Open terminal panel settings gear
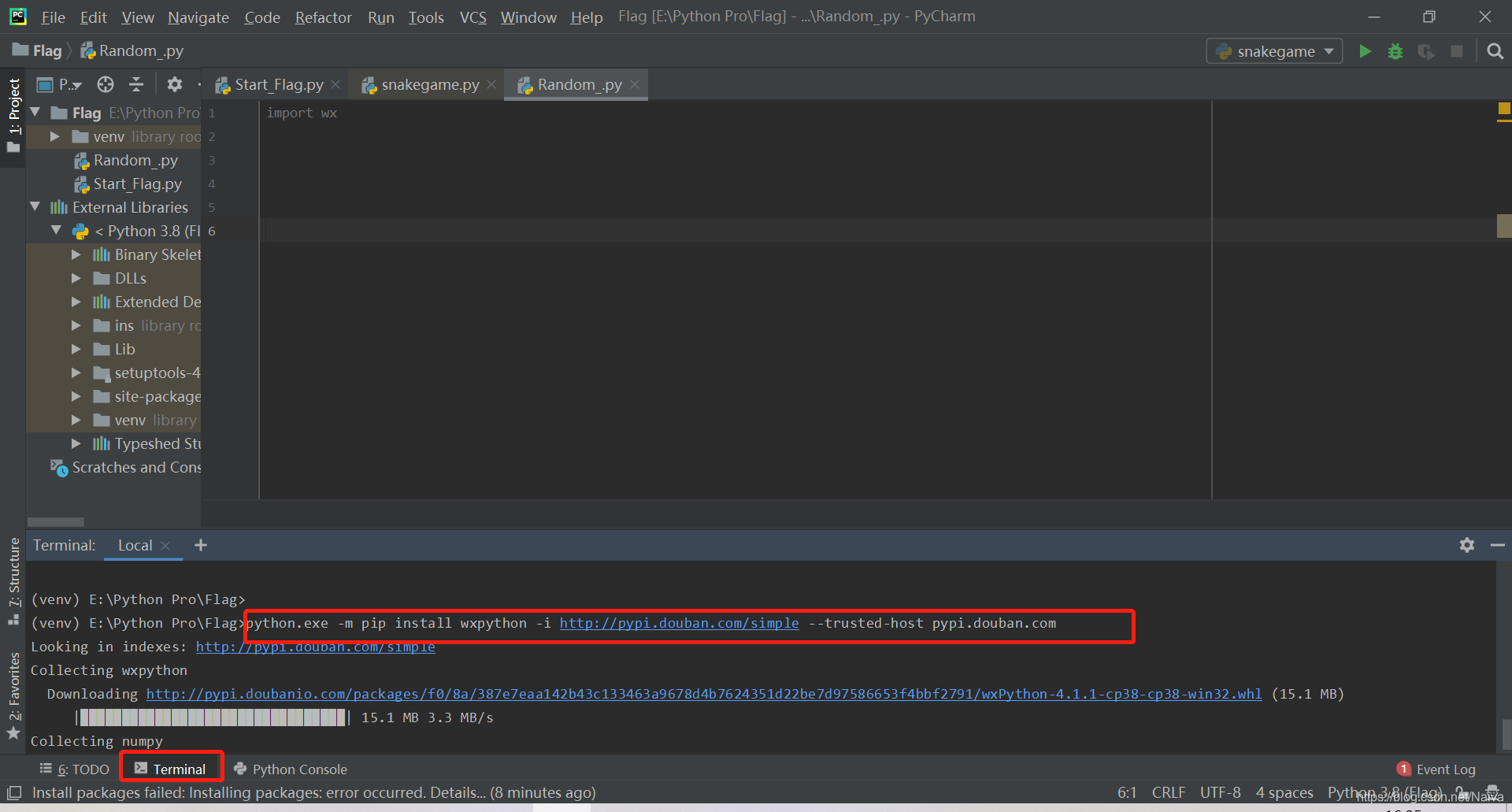The image size is (1512, 812). click(x=1466, y=545)
